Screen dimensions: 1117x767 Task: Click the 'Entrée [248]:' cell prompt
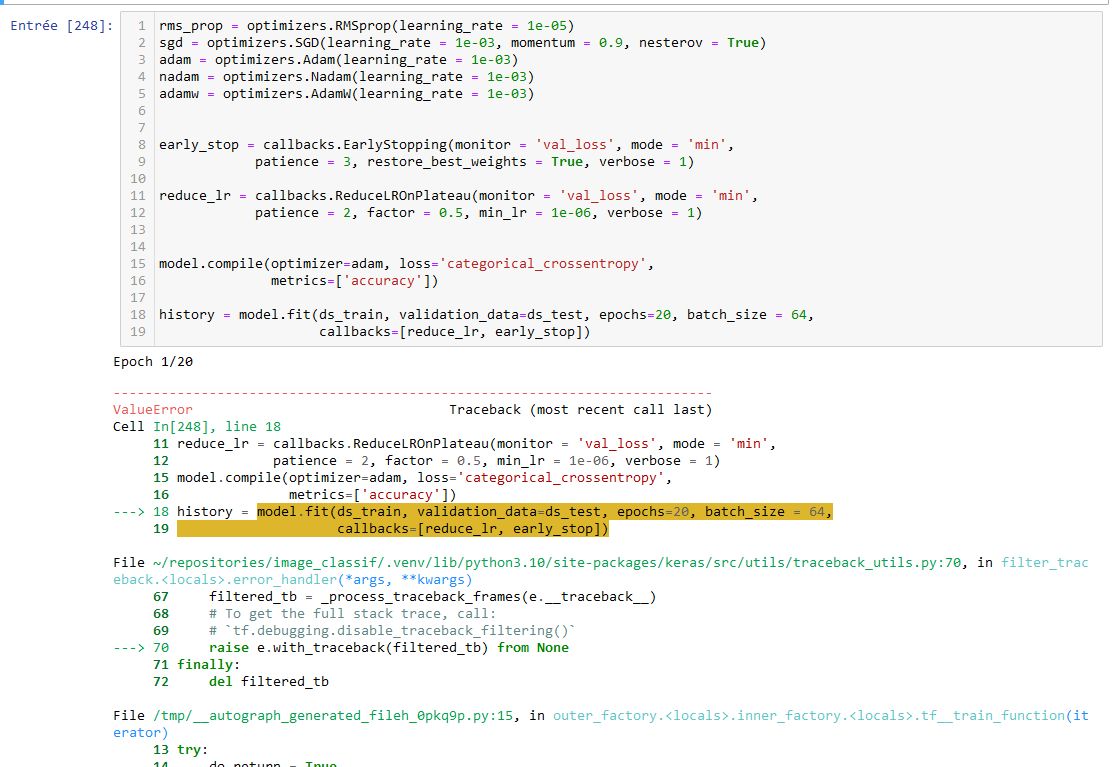[61, 26]
